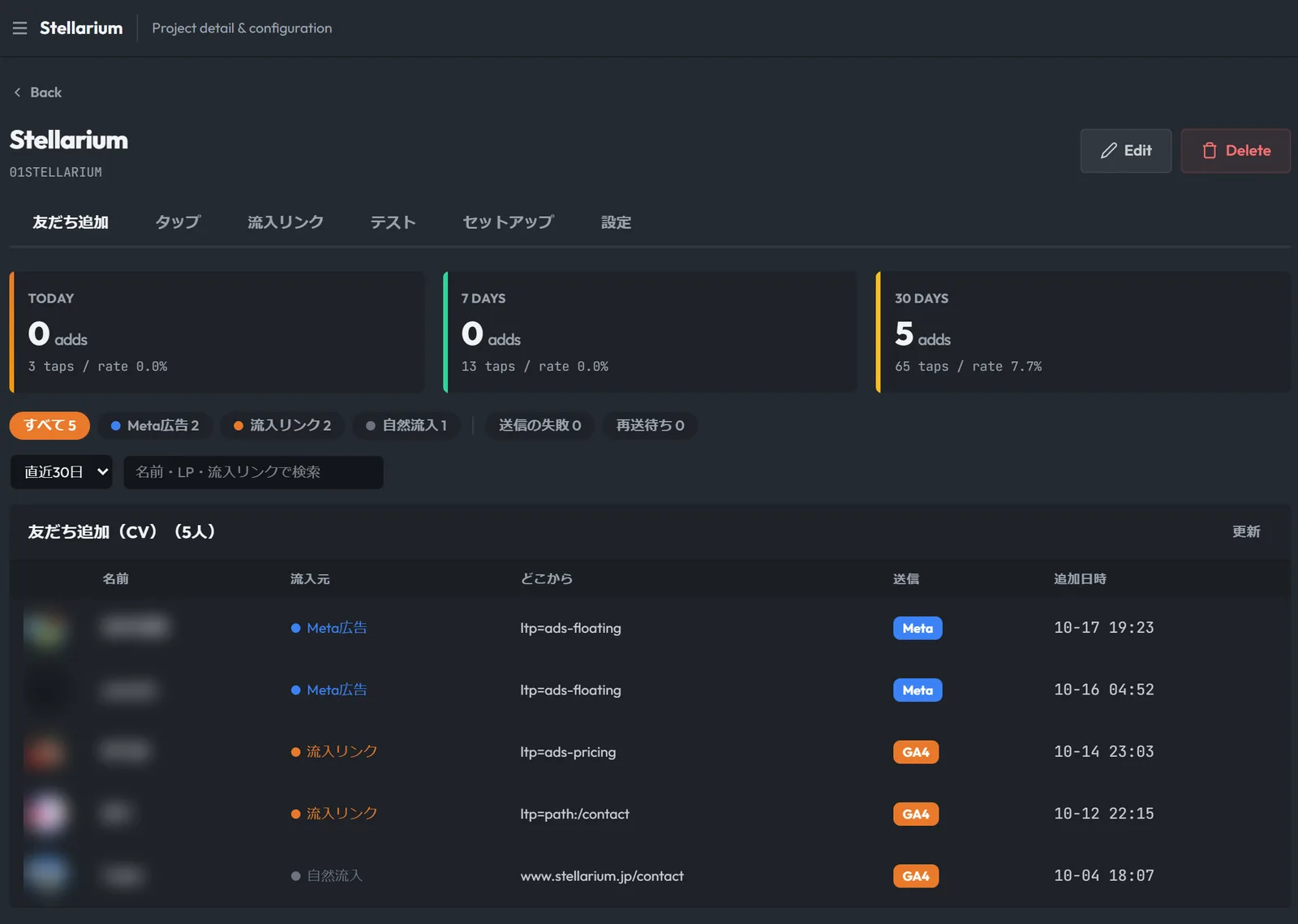Click the Back chevron arrow
The image size is (1298, 924).
pos(17,92)
